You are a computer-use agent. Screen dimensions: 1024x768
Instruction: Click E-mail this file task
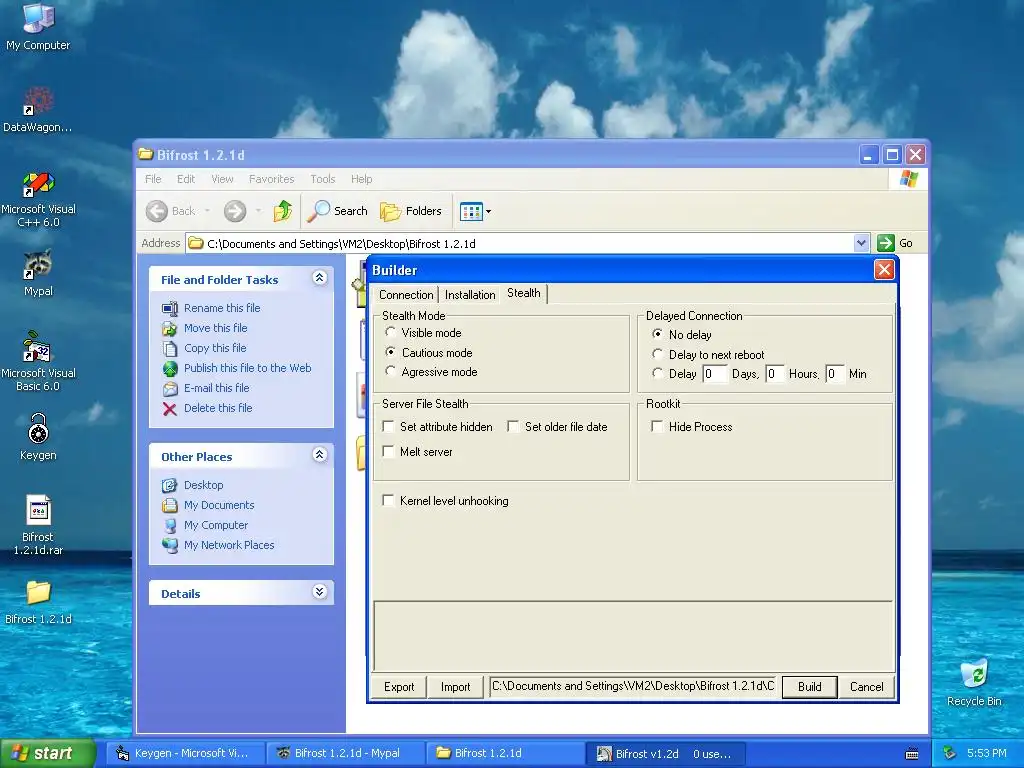216,388
